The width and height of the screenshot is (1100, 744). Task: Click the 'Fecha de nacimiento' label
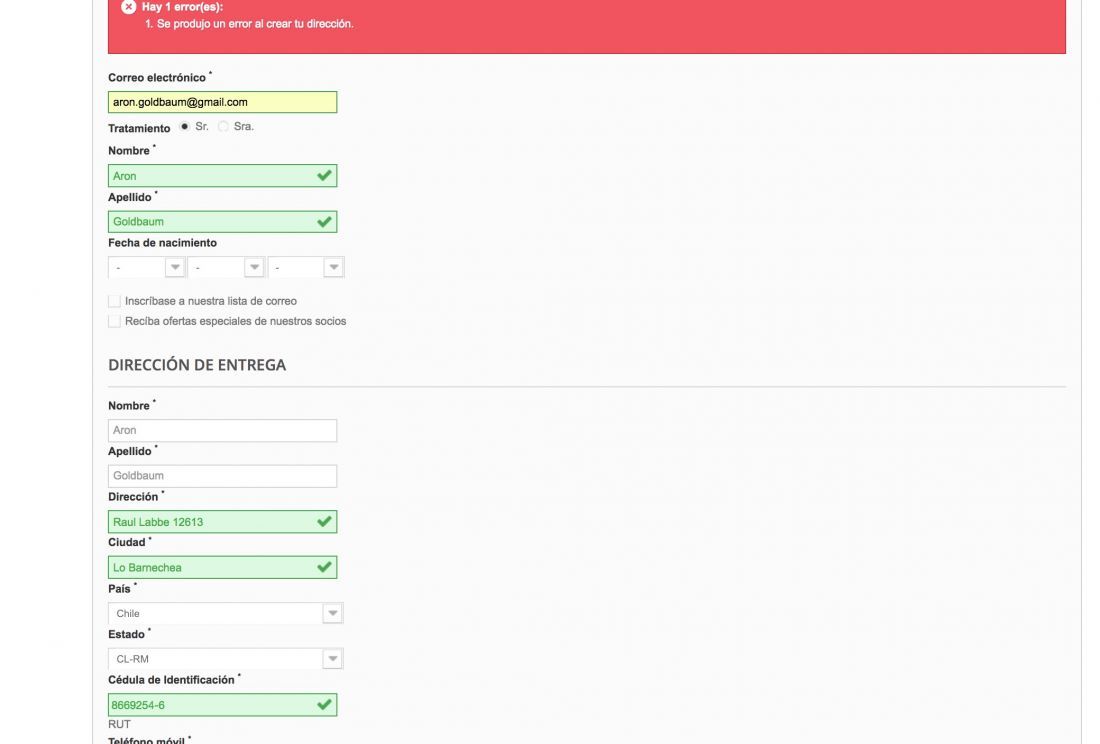(163, 243)
